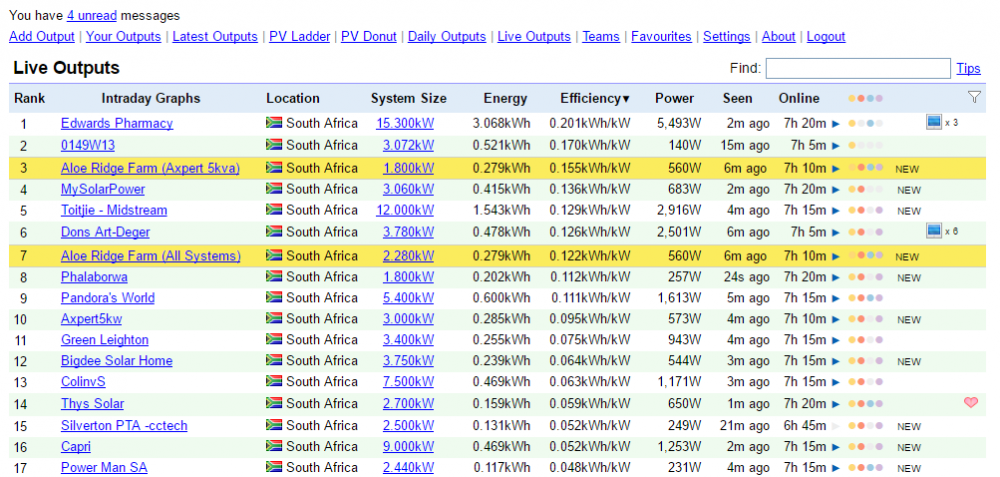Open Daily Outputs page

pyautogui.click(x=447, y=36)
